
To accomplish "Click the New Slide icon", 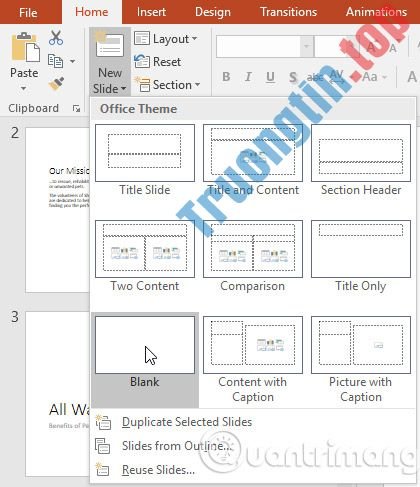I will 110,46.
